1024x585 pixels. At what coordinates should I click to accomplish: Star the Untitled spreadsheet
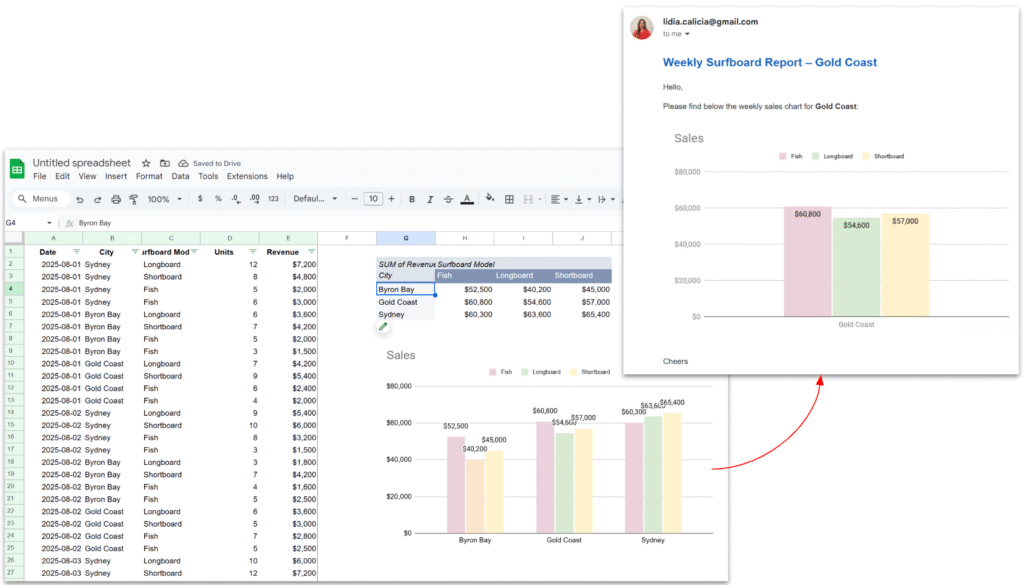pyautogui.click(x=146, y=163)
